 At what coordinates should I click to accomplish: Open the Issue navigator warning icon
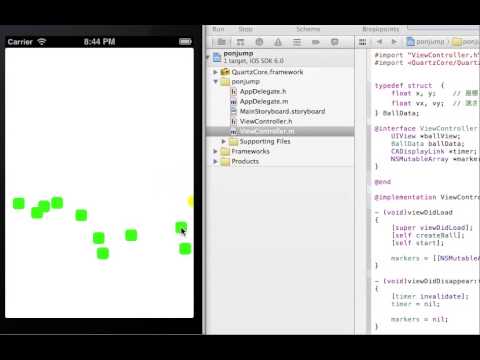[x=278, y=42]
